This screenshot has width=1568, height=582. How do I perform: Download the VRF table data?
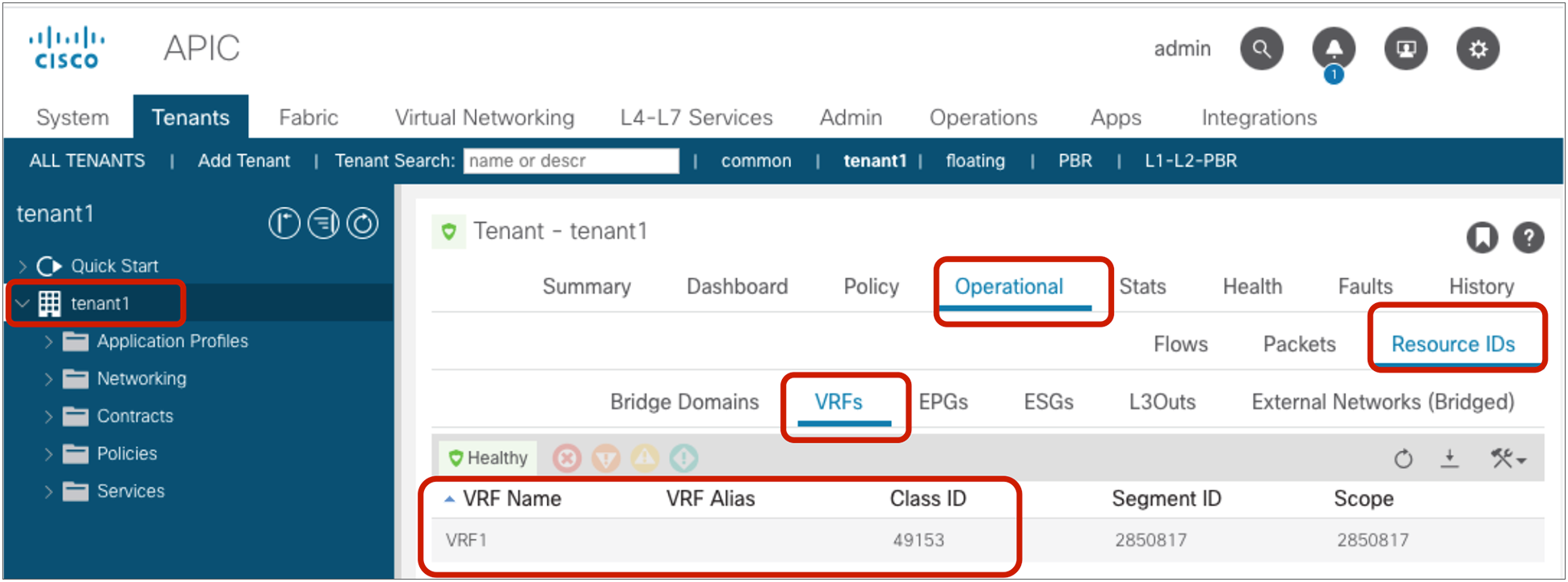click(x=1450, y=459)
